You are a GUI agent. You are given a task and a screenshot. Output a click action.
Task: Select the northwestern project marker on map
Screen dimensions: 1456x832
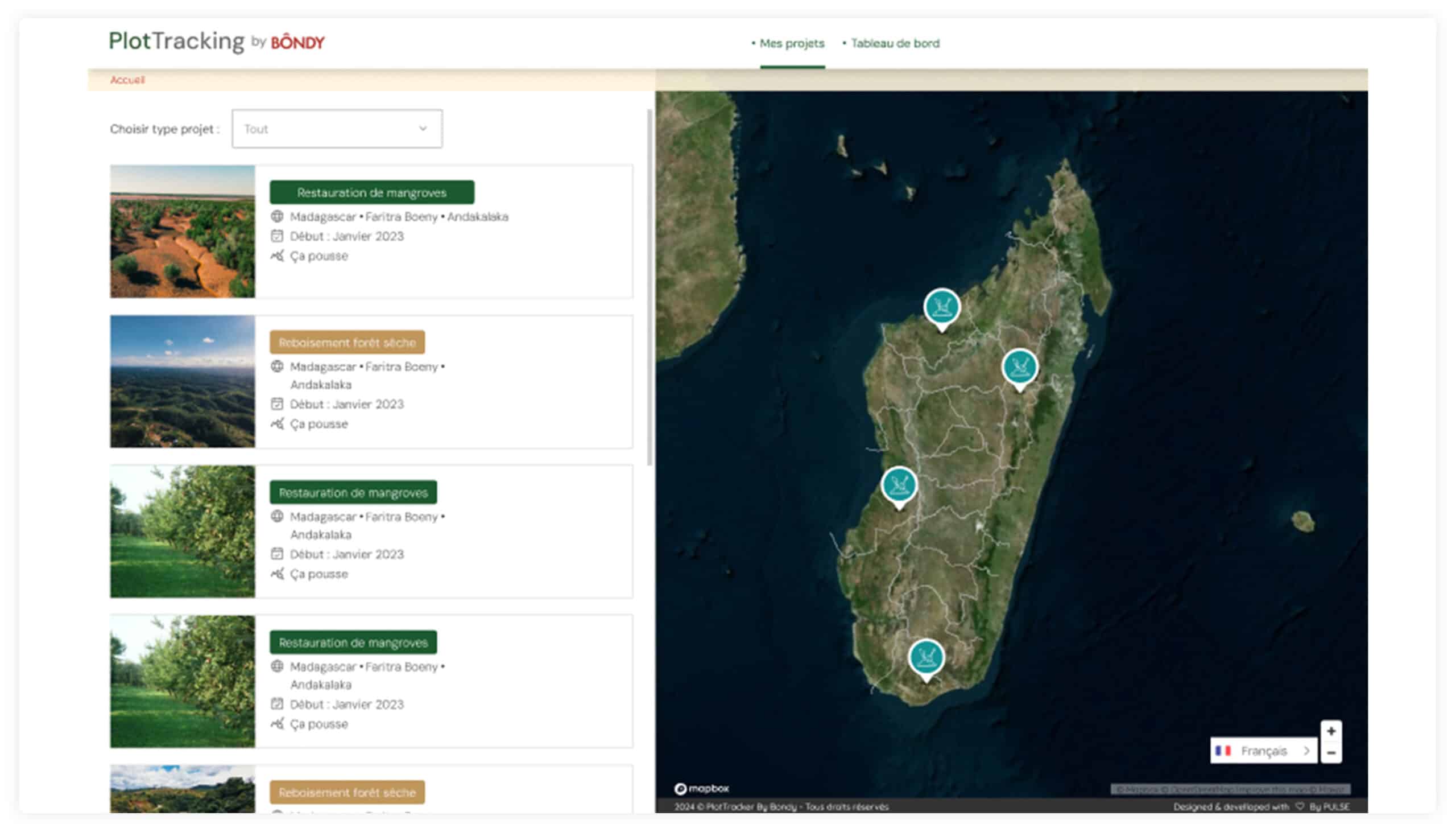point(942,308)
